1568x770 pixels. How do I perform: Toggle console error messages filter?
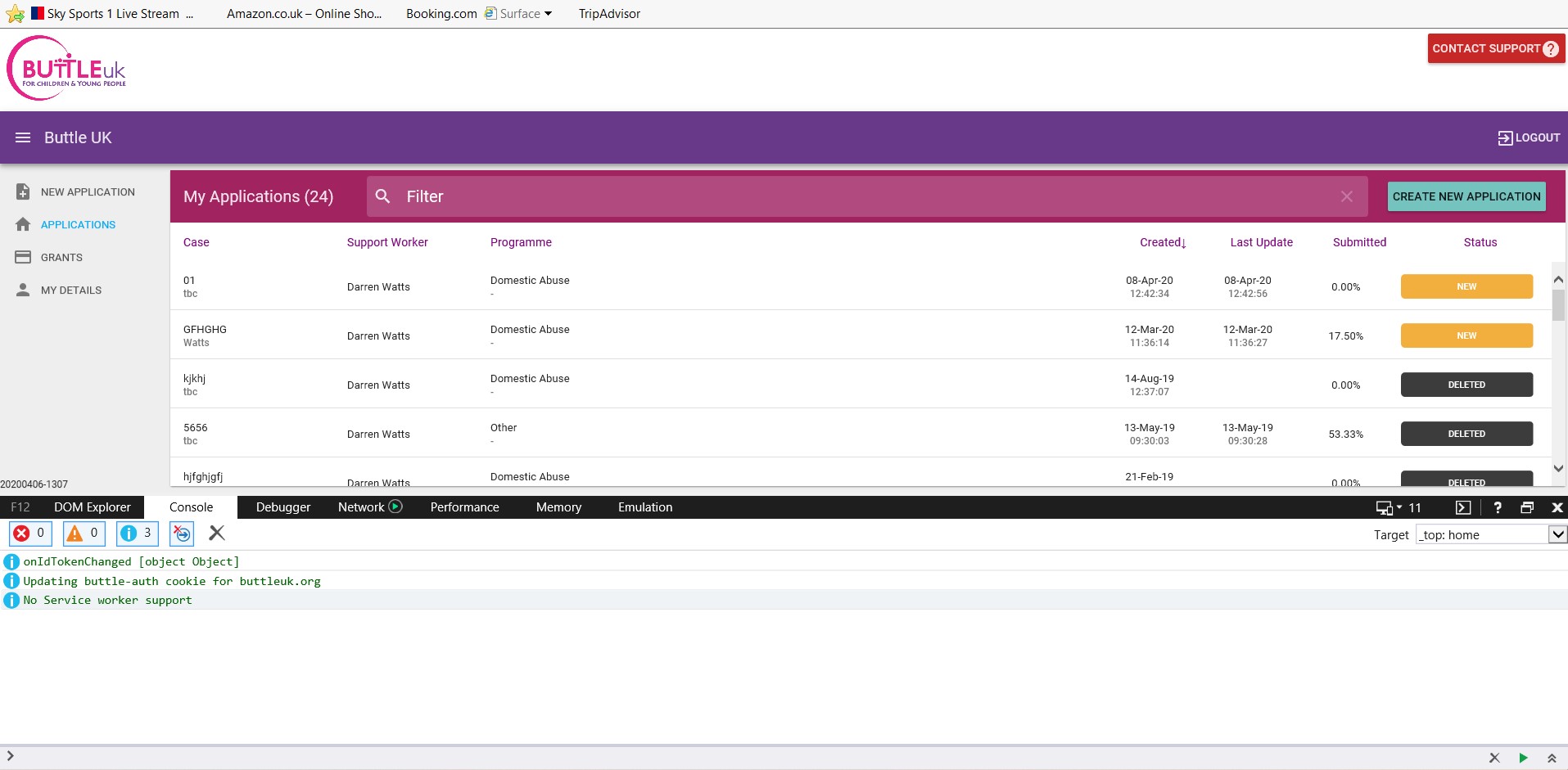pyautogui.click(x=30, y=534)
